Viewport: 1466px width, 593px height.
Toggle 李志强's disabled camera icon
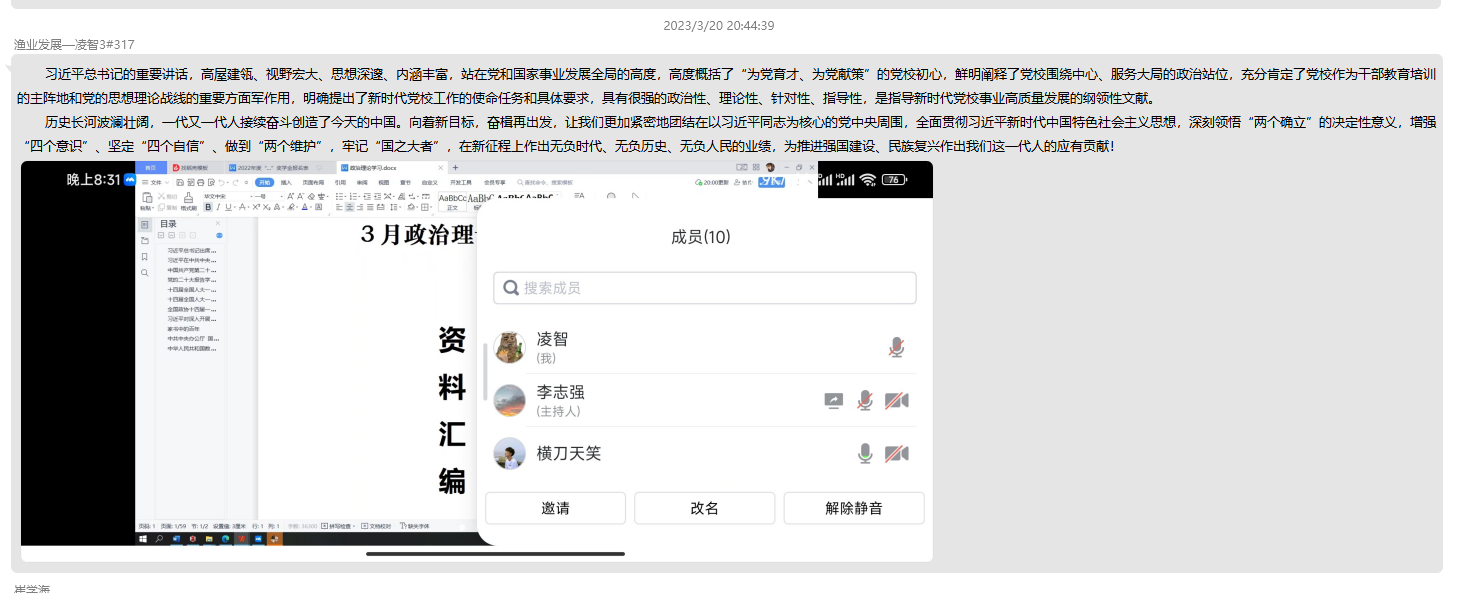[897, 400]
